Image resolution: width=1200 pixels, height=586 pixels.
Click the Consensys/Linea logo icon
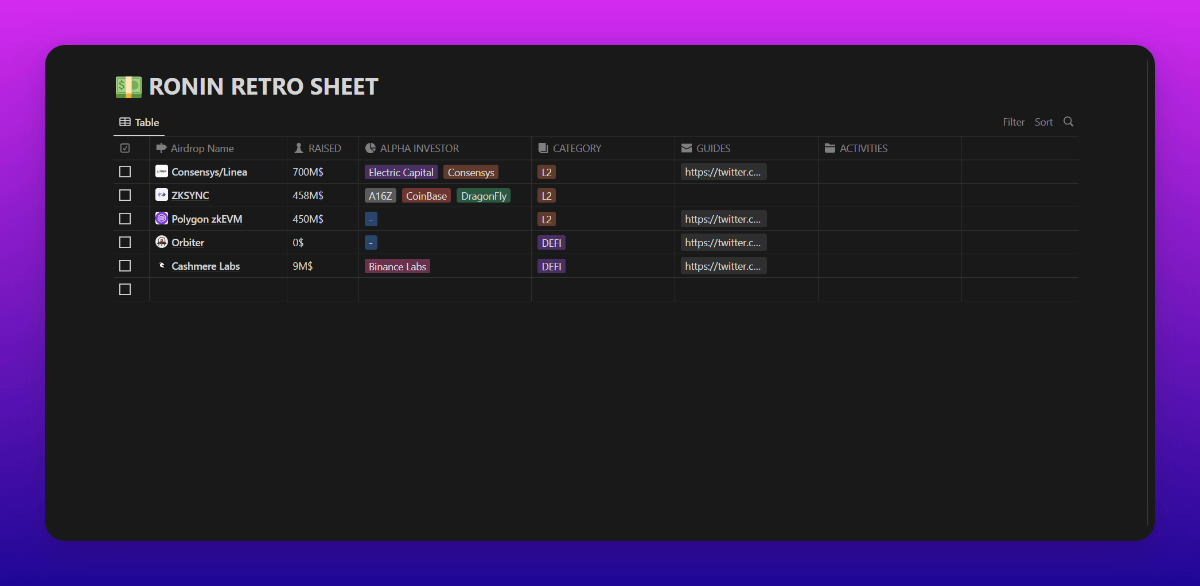click(161, 172)
